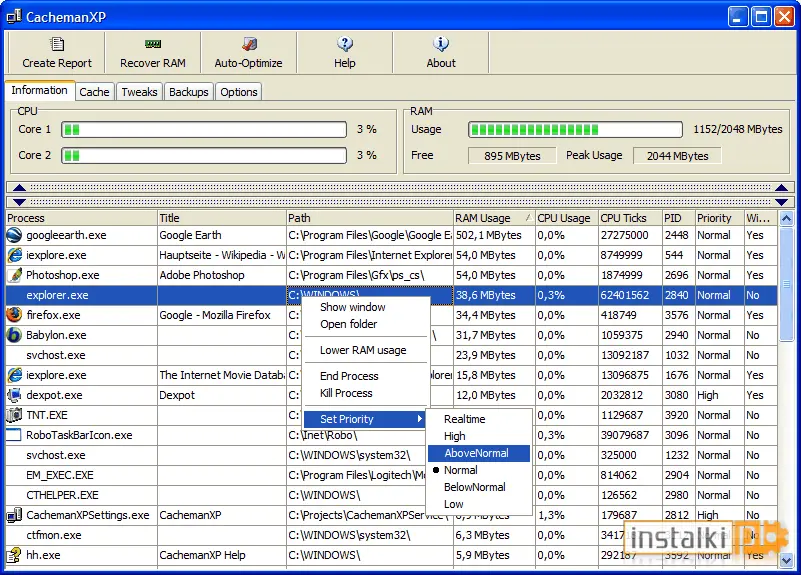Sort by RAM Usage column header
Viewport: 801px width, 575px height.
click(494, 218)
